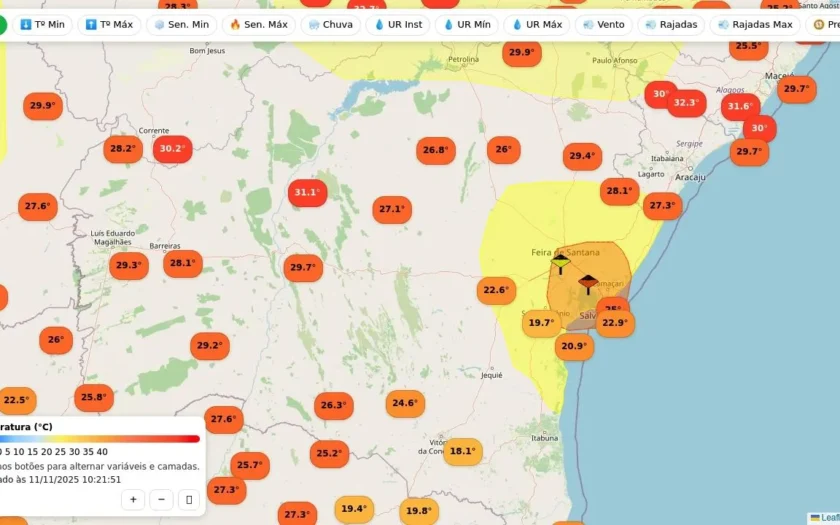The image size is (840, 525).
Task: Select the Tº Máx layer button
Action: (109, 25)
